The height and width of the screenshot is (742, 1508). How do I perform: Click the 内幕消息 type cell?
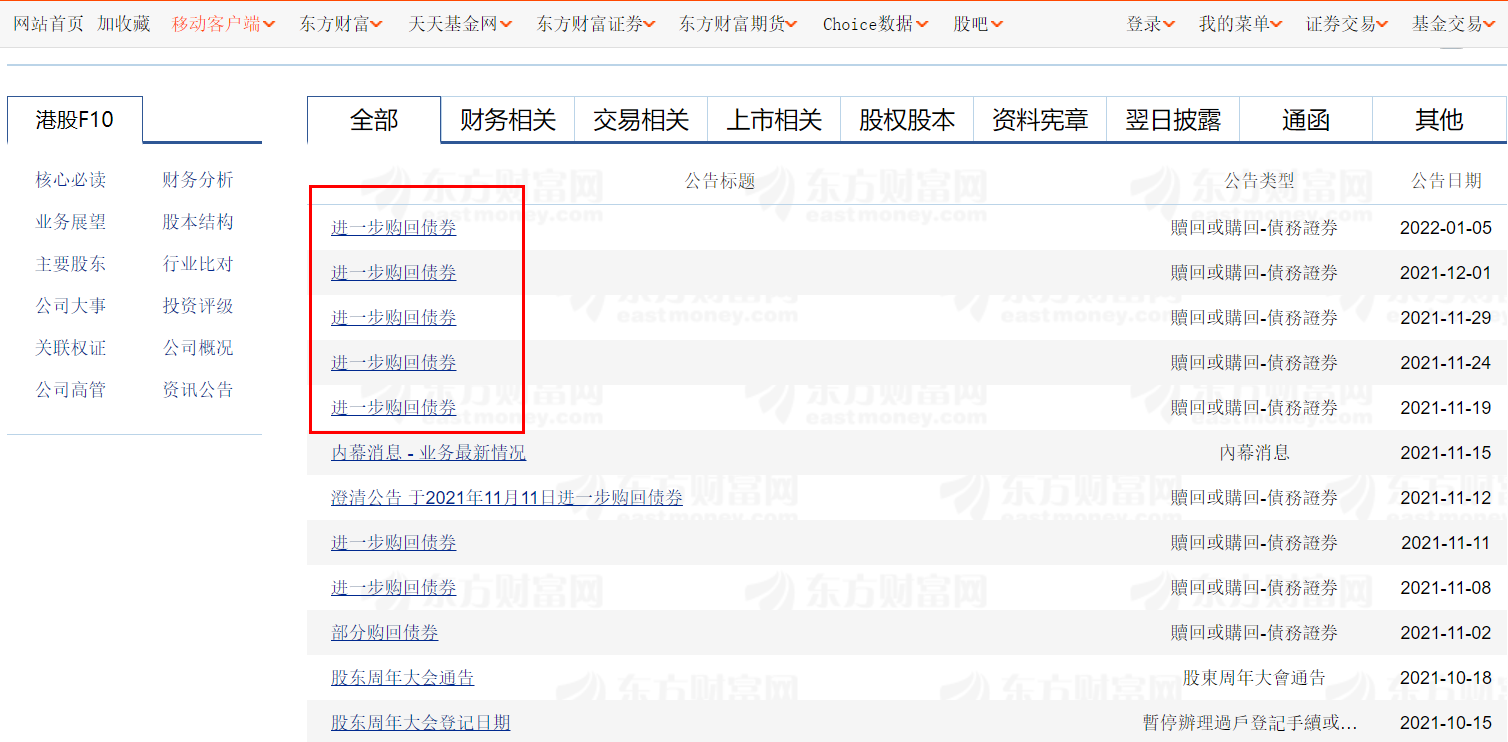click(x=1254, y=453)
